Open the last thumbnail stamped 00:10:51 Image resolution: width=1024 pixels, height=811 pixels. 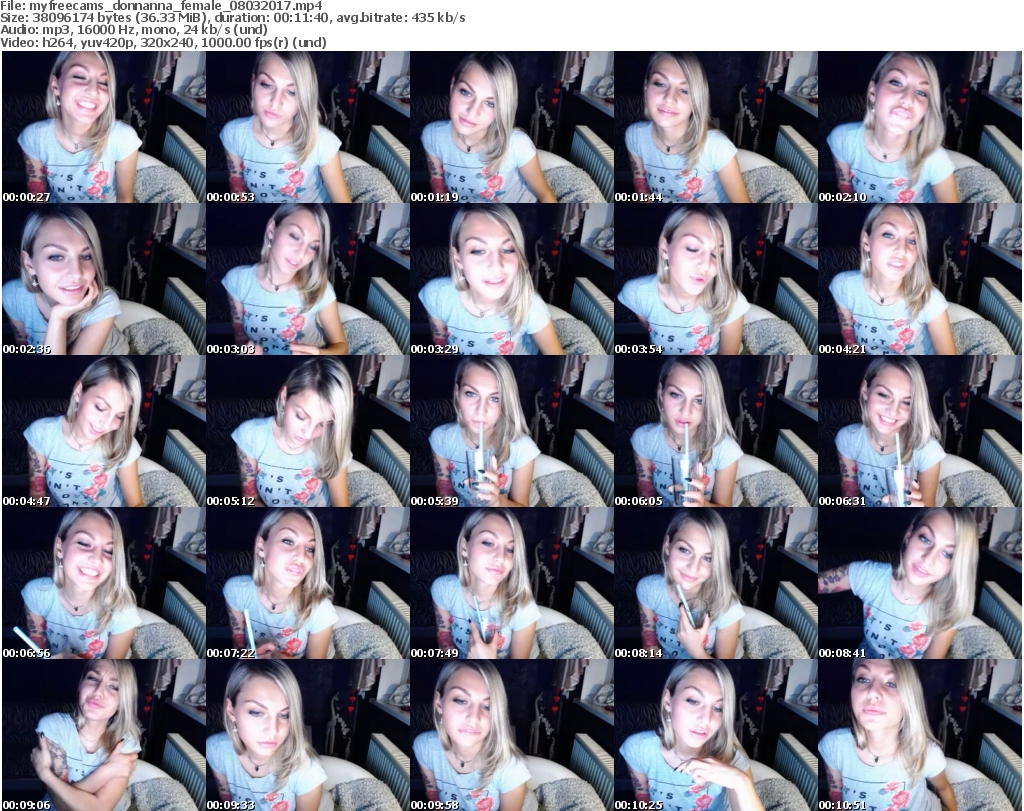pyautogui.click(x=920, y=735)
